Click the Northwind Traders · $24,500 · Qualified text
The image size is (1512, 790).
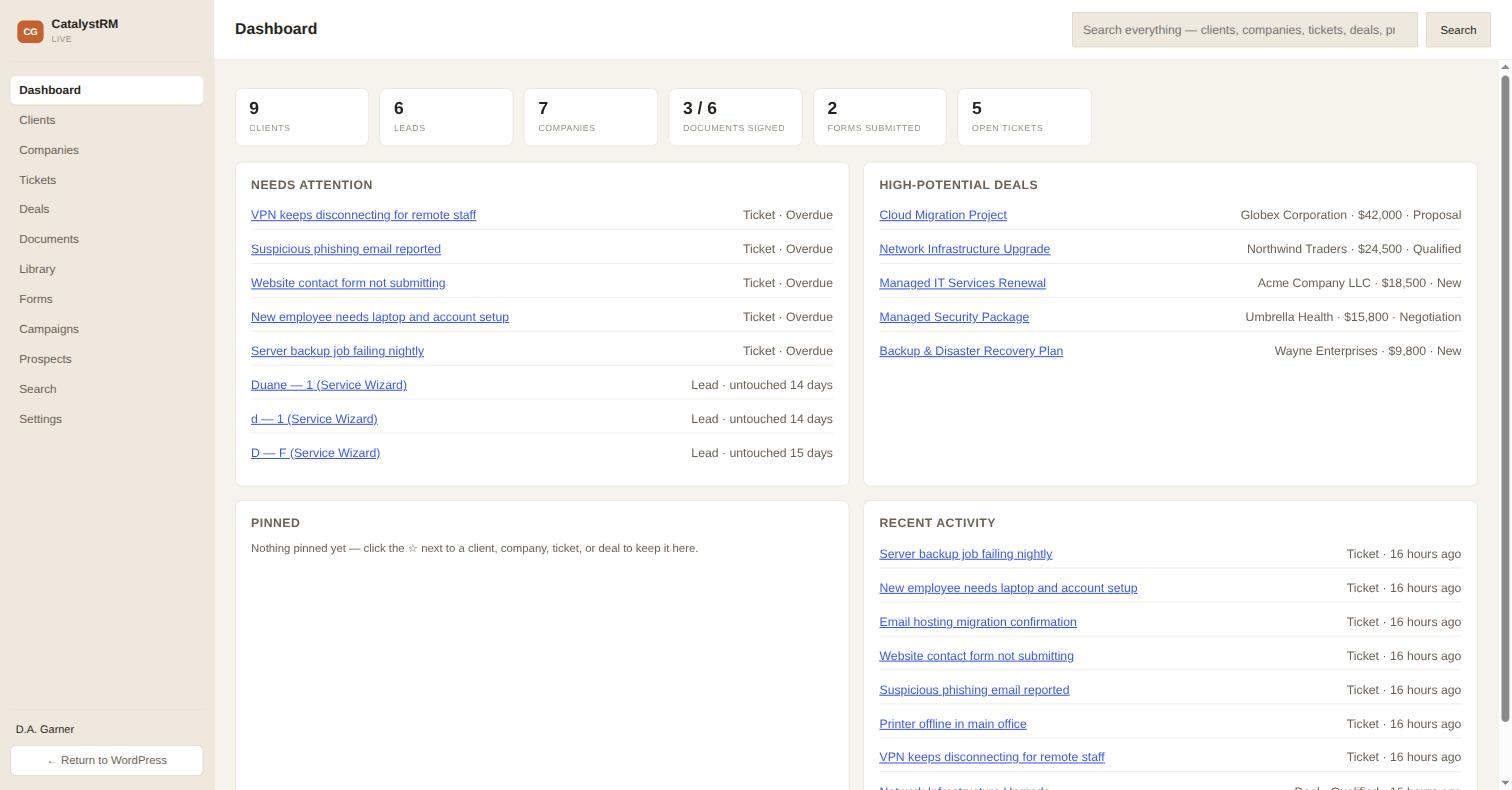click(1354, 249)
